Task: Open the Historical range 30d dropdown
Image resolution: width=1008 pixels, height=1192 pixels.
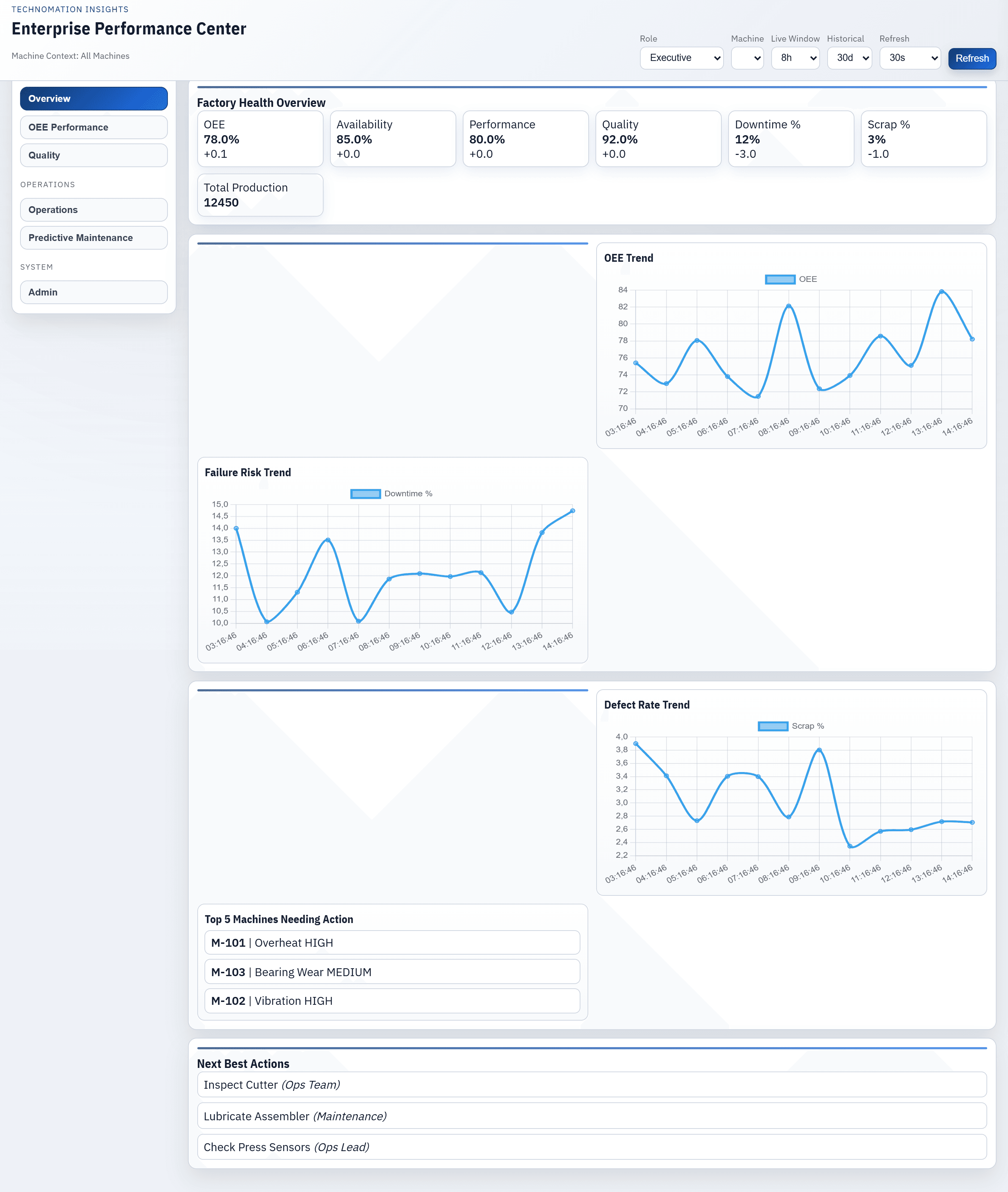Action: [849, 58]
